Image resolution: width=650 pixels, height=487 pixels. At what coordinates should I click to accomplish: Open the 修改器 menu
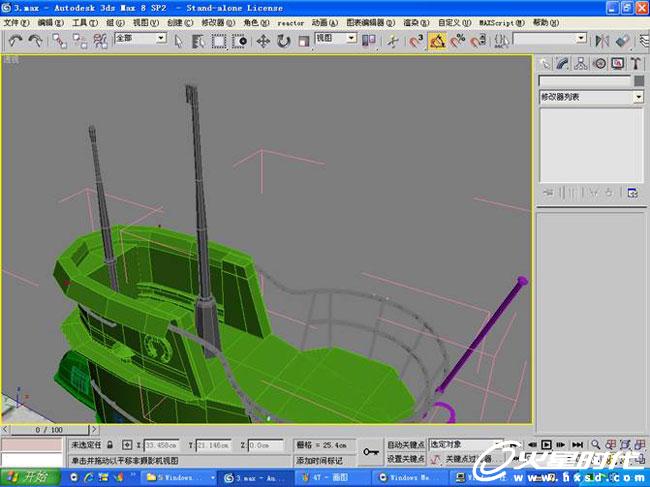tap(218, 23)
